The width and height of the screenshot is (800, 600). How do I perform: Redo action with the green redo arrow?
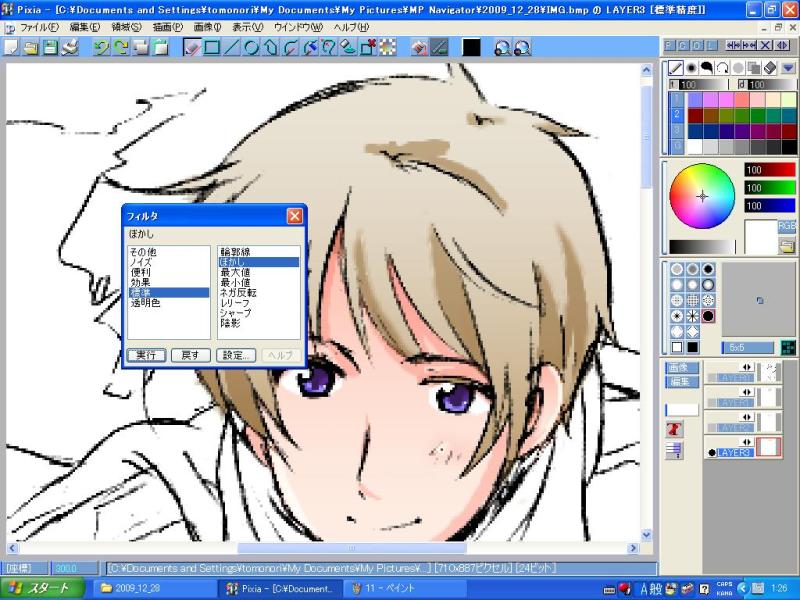[x=121, y=48]
